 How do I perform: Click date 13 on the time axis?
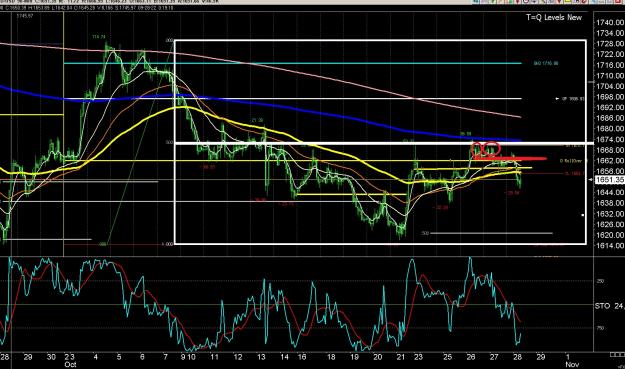(261, 357)
